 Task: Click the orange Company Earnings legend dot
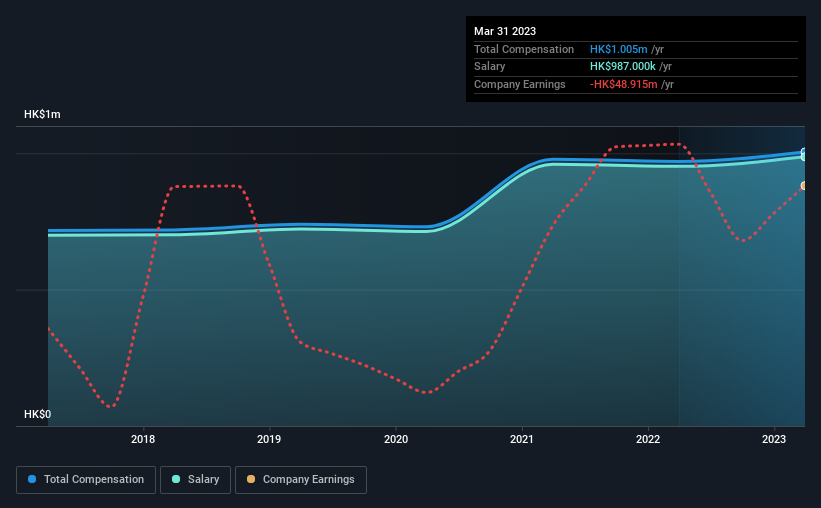pos(251,479)
